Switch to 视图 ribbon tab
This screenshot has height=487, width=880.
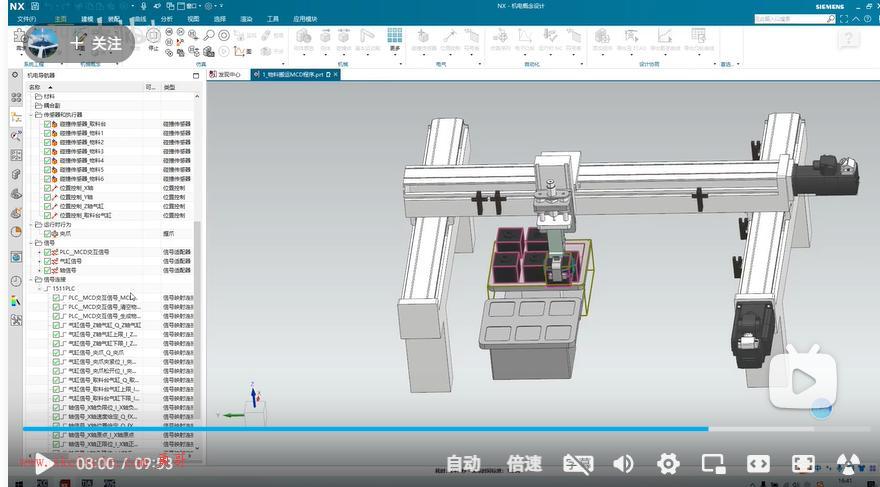click(193, 19)
